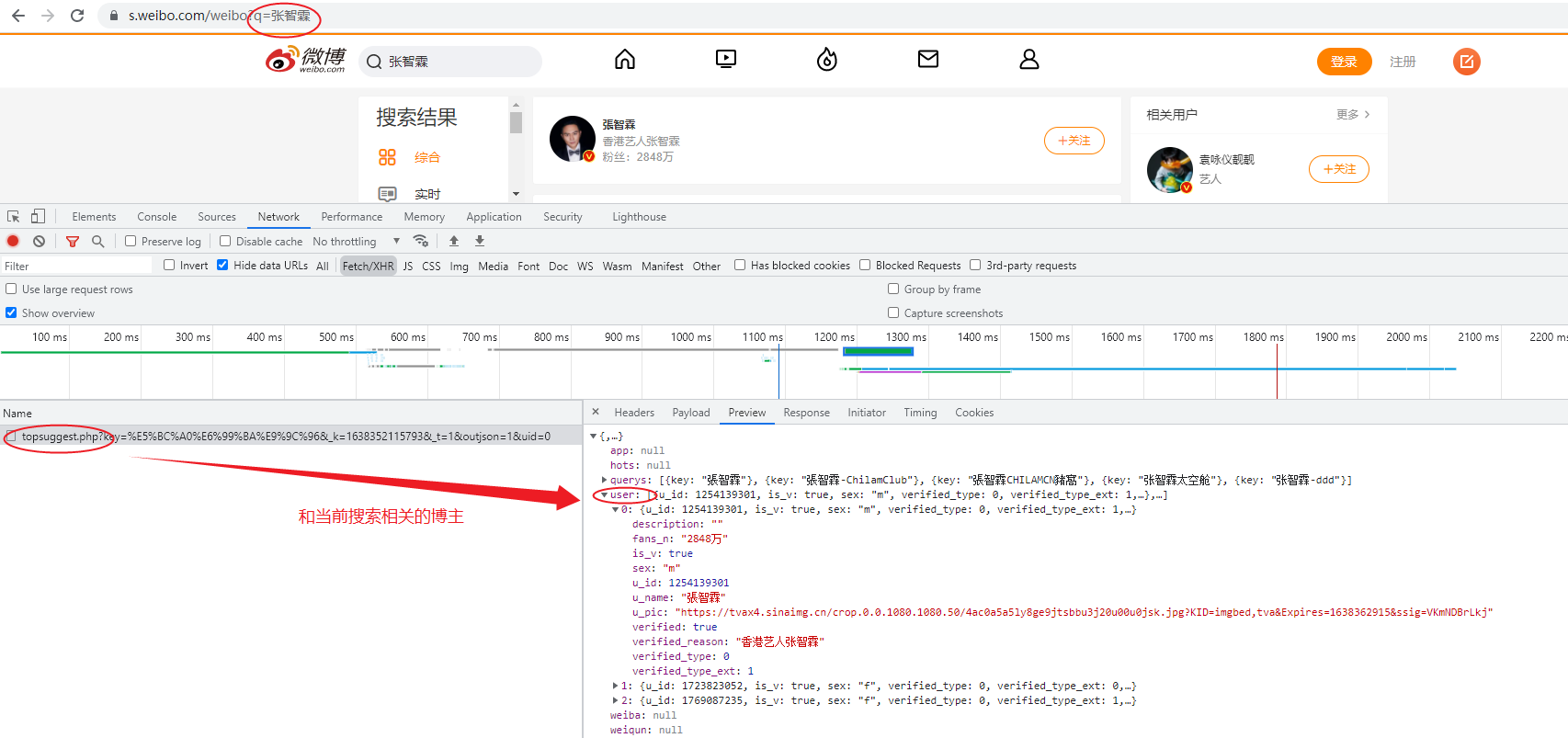Clear the network log icon
The image size is (1568, 738).
coord(39,241)
